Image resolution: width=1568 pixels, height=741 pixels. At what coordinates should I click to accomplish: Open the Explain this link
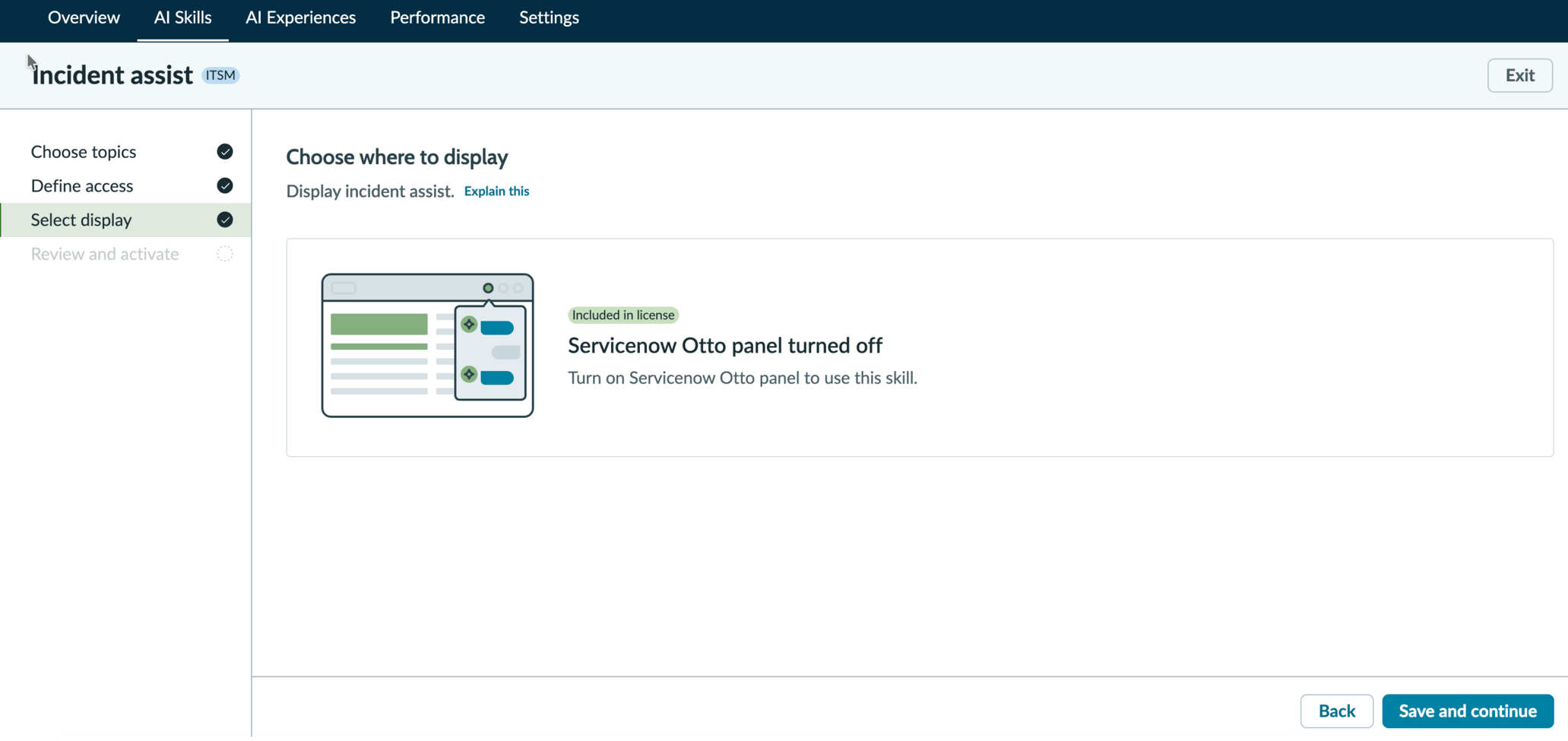pos(496,192)
